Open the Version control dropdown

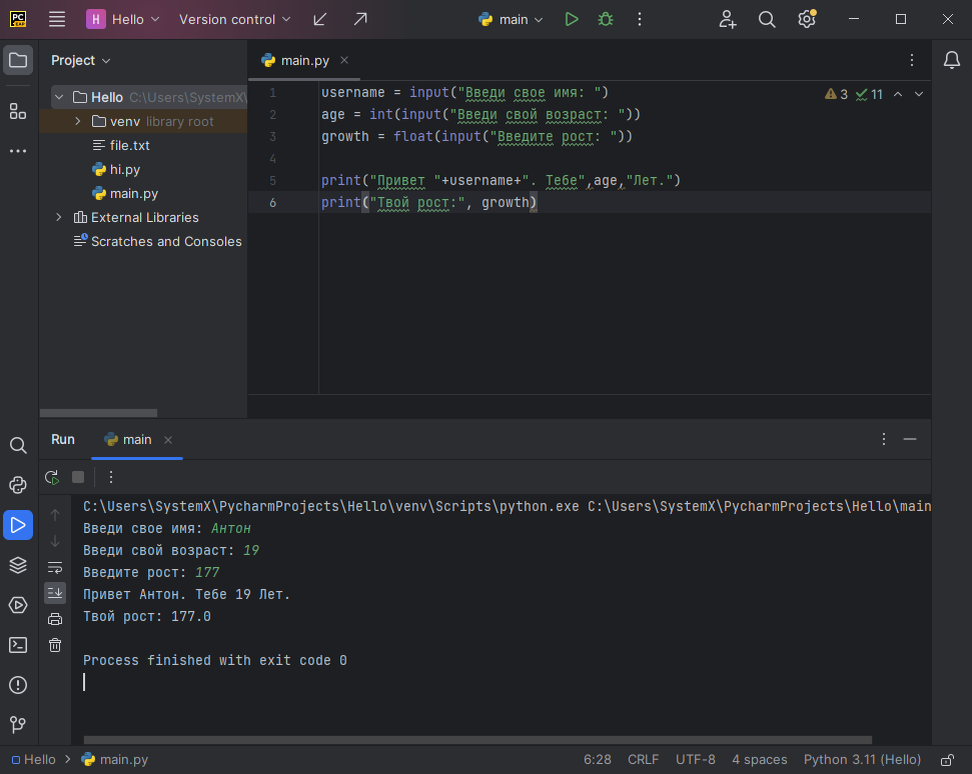[235, 19]
